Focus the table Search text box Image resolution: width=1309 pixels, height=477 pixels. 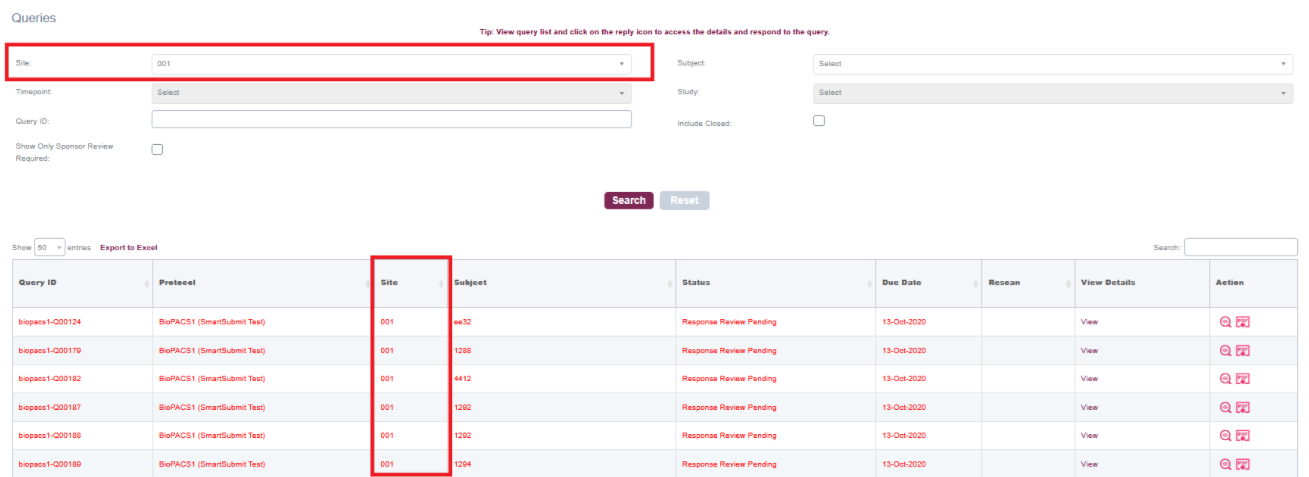coord(1240,247)
